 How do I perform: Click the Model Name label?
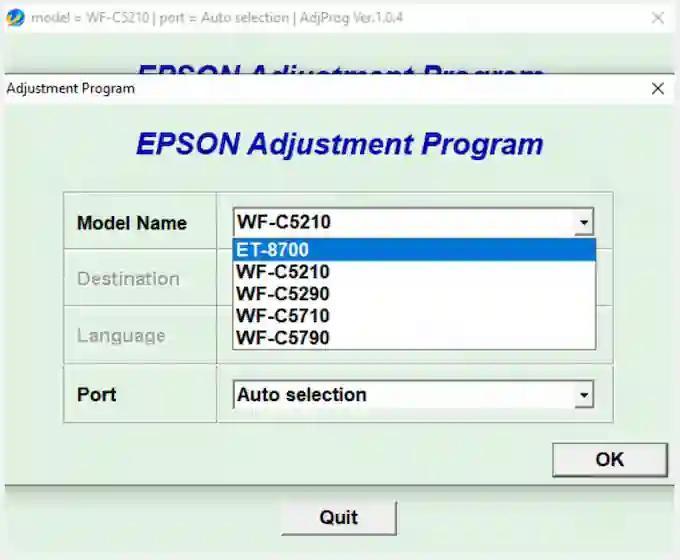132,223
